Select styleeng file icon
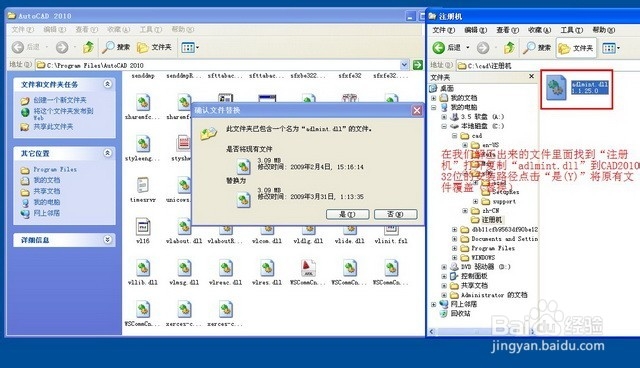Screen dimensions: 640x368 click(143, 144)
